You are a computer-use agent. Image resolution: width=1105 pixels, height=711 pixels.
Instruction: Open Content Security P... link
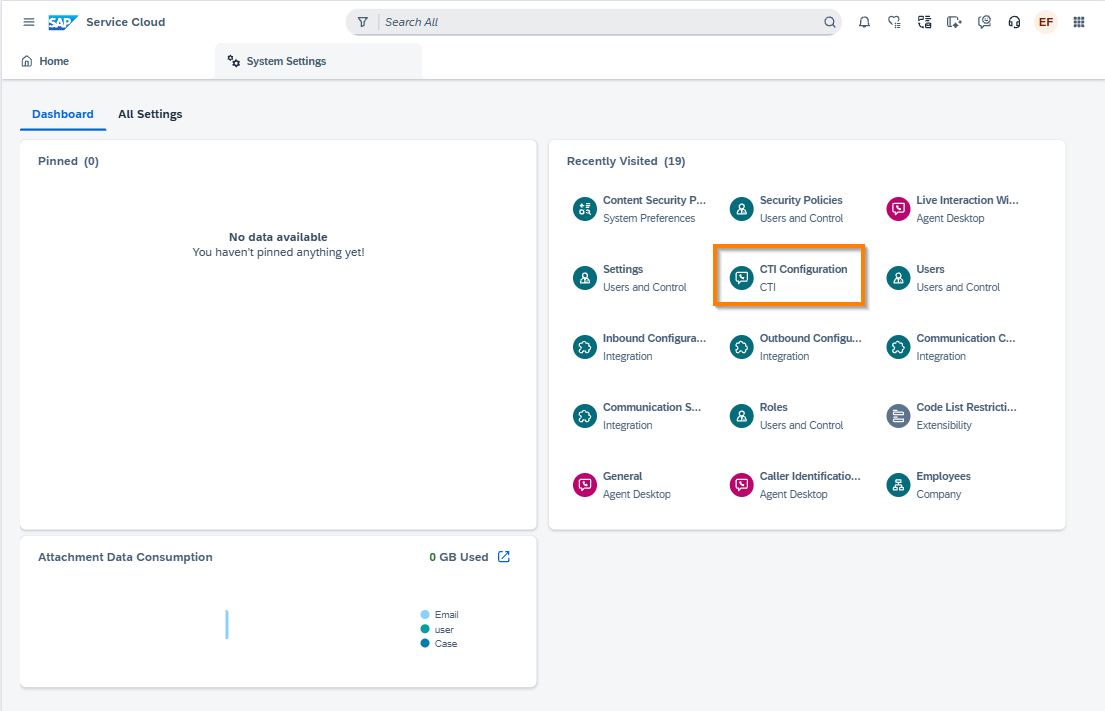(x=654, y=200)
